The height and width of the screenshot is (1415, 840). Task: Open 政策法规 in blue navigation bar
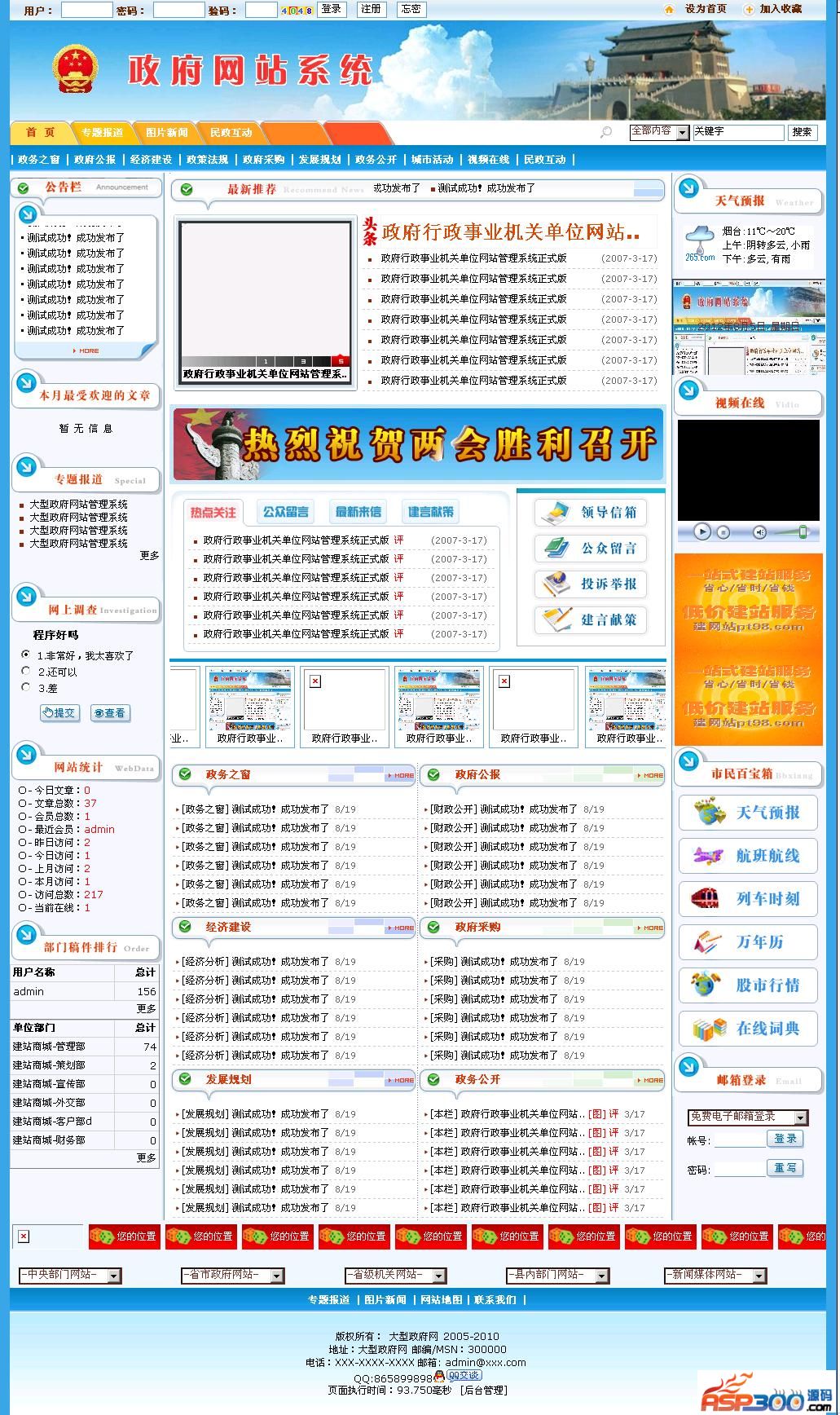(207, 160)
